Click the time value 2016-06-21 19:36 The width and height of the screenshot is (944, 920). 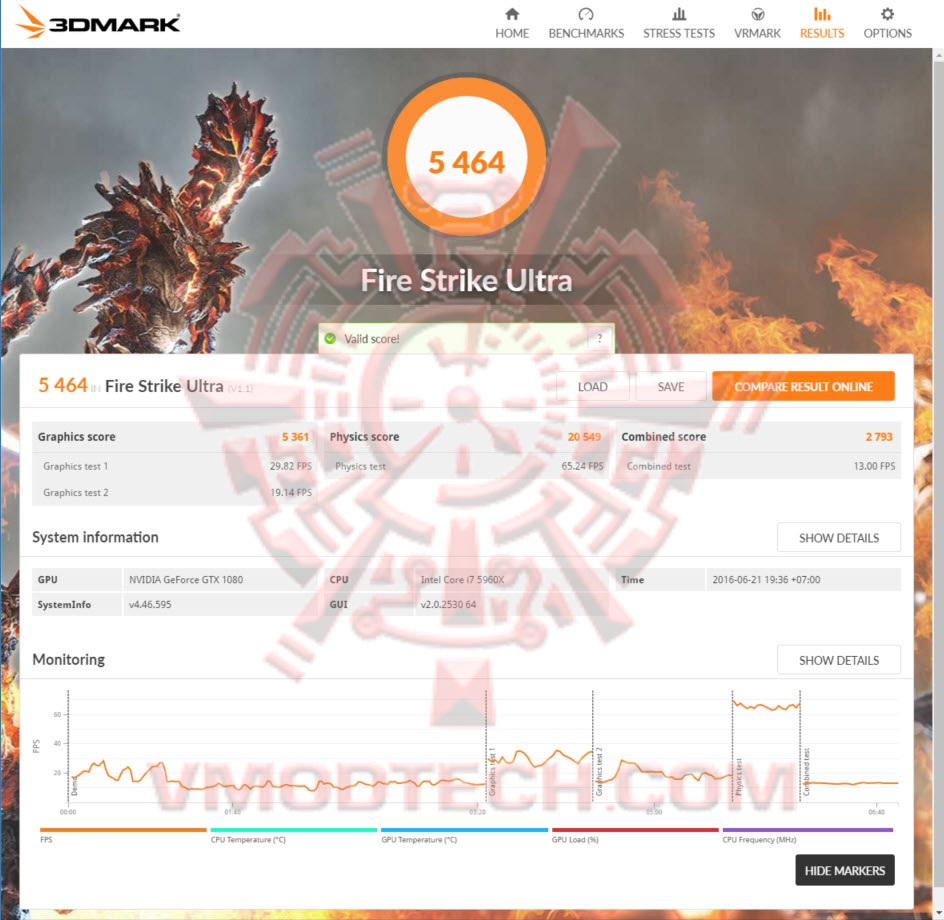point(766,580)
